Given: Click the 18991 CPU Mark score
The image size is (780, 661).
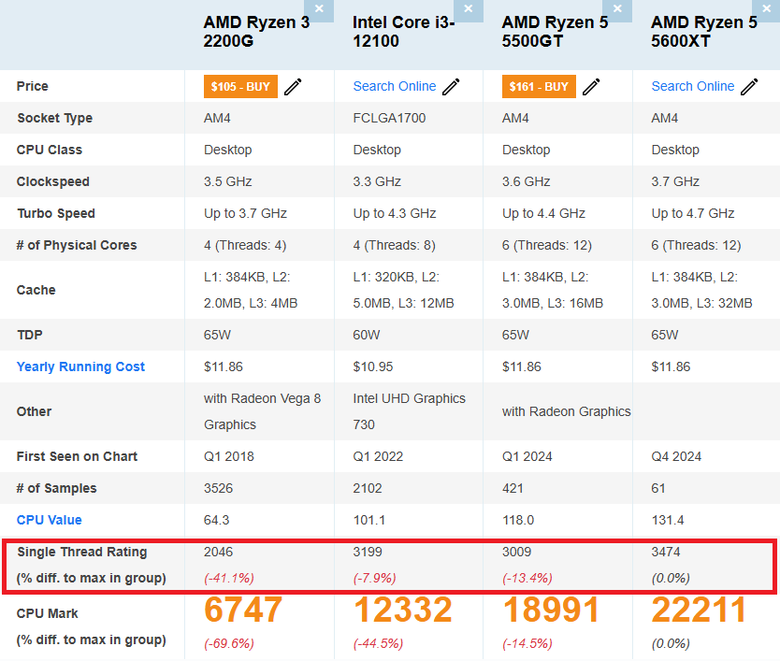Looking at the screenshot, I should coord(551,610).
